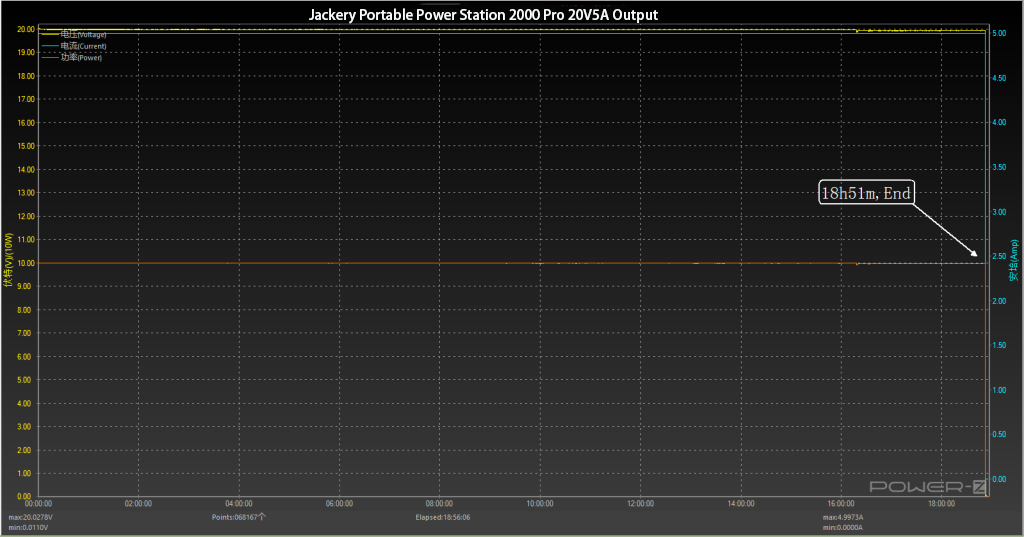The width and height of the screenshot is (1024, 537).
Task: Select the 2.50 amp axis label
Action: pyautogui.click(x=999, y=256)
